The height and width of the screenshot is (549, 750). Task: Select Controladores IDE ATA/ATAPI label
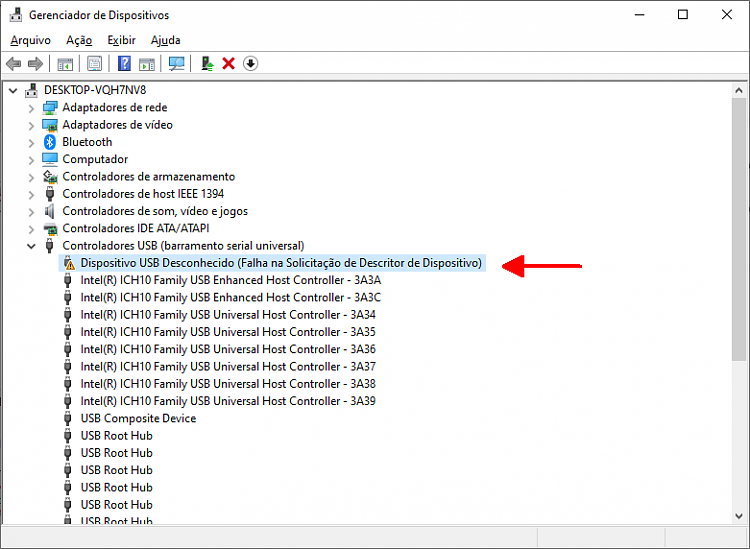136,229
